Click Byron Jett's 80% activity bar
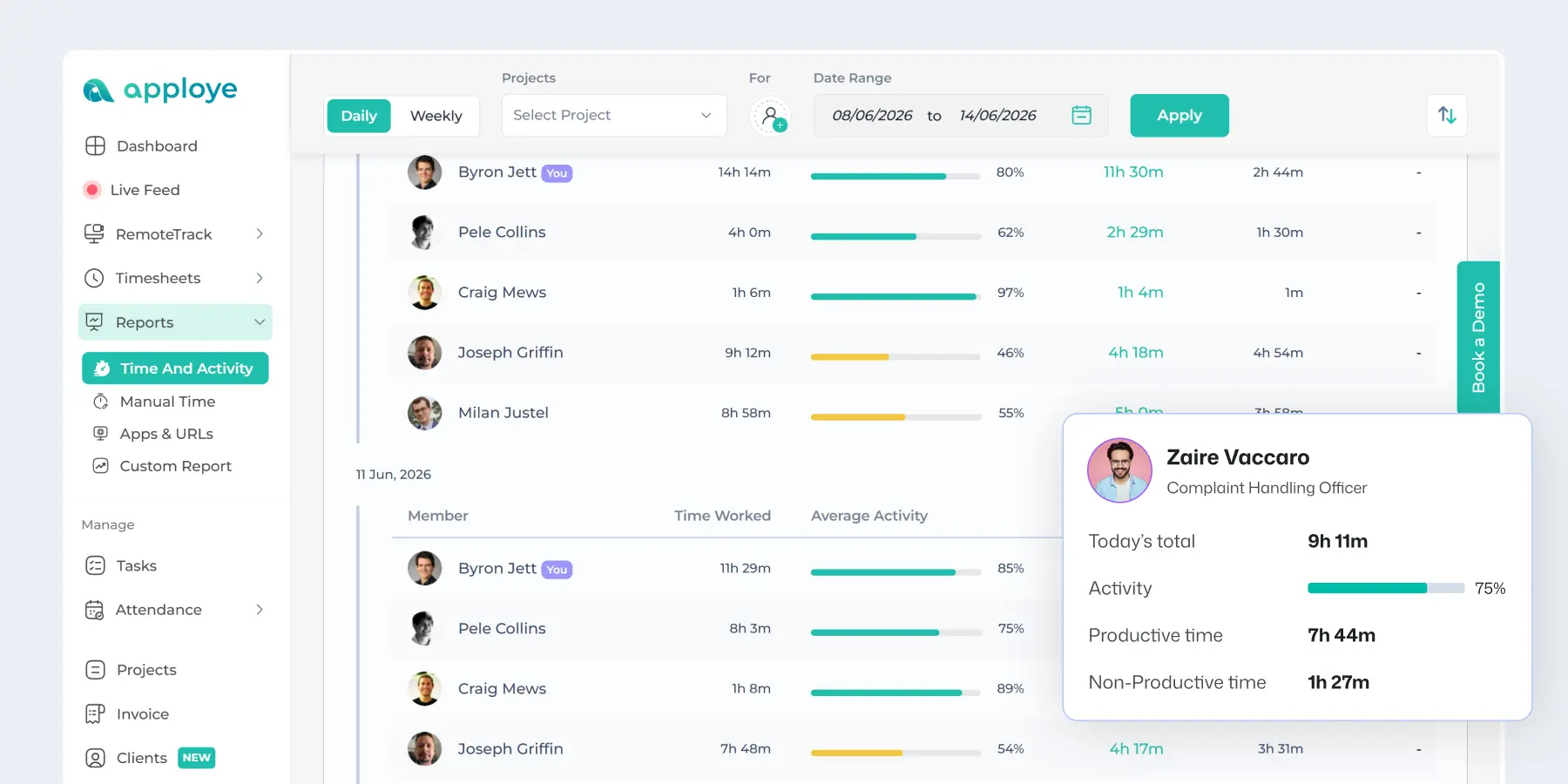Viewport: 1568px width, 784px height. pos(896,176)
